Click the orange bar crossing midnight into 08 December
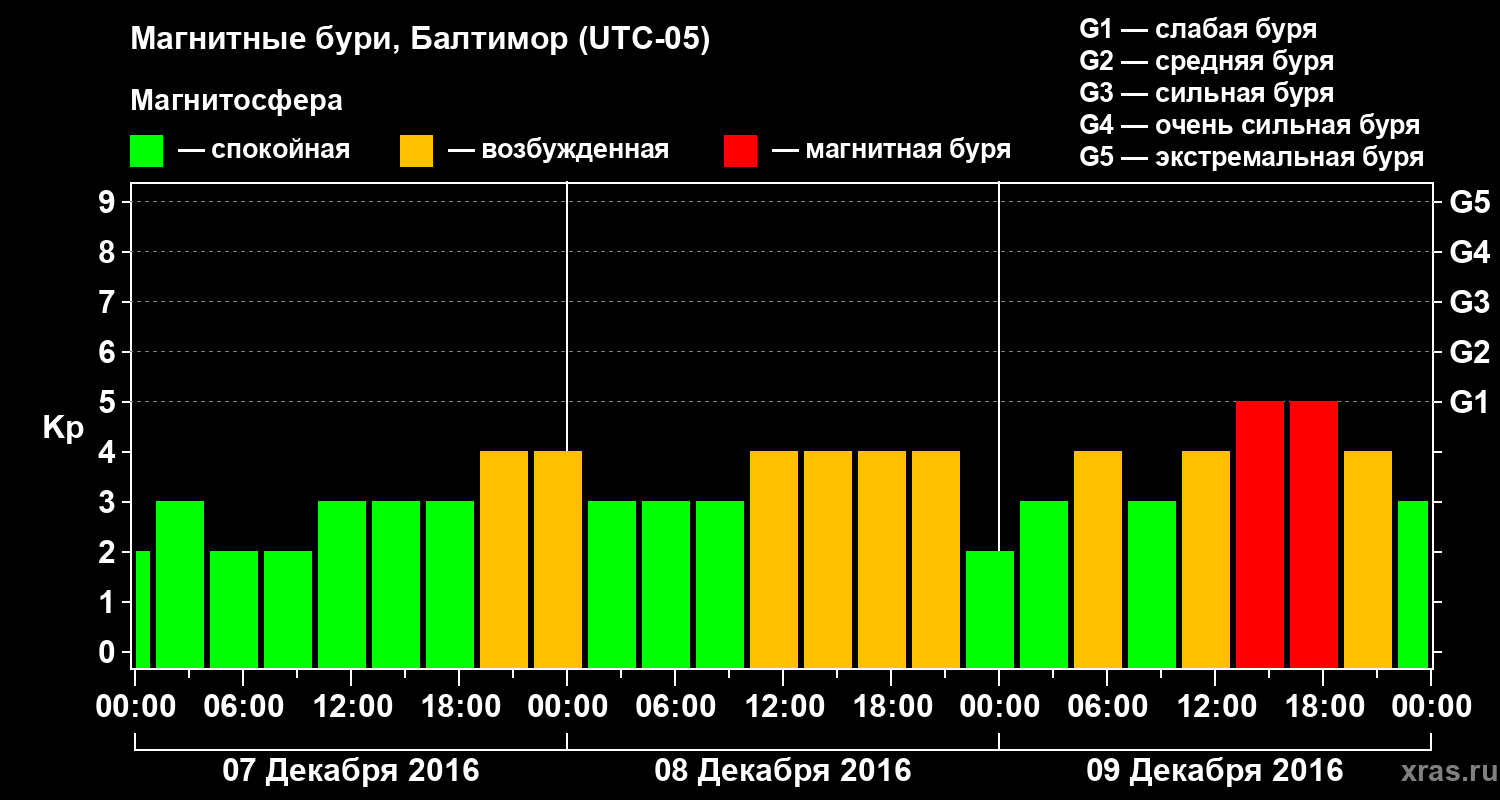Viewport: 1500px width, 800px height. pyautogui.click(x=558, y=559)
